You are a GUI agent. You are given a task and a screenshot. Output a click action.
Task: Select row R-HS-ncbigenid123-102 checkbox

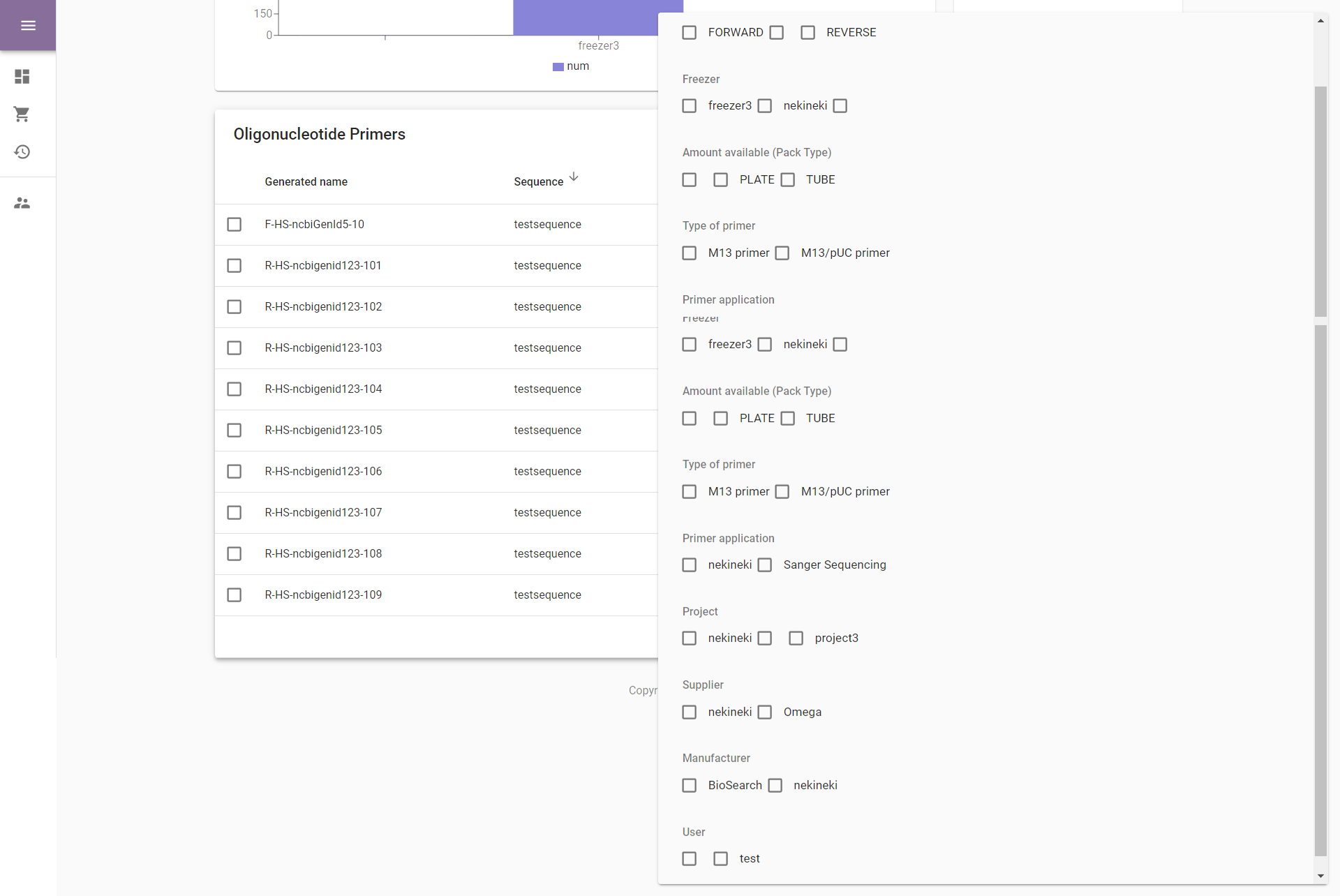click(234, 307)
